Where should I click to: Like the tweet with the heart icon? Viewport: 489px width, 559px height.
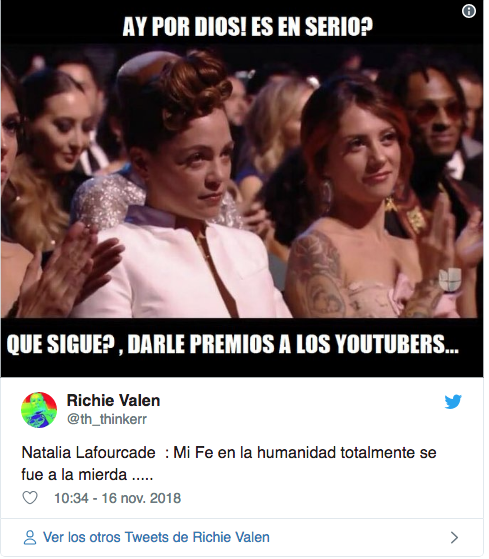pos(30,502)
